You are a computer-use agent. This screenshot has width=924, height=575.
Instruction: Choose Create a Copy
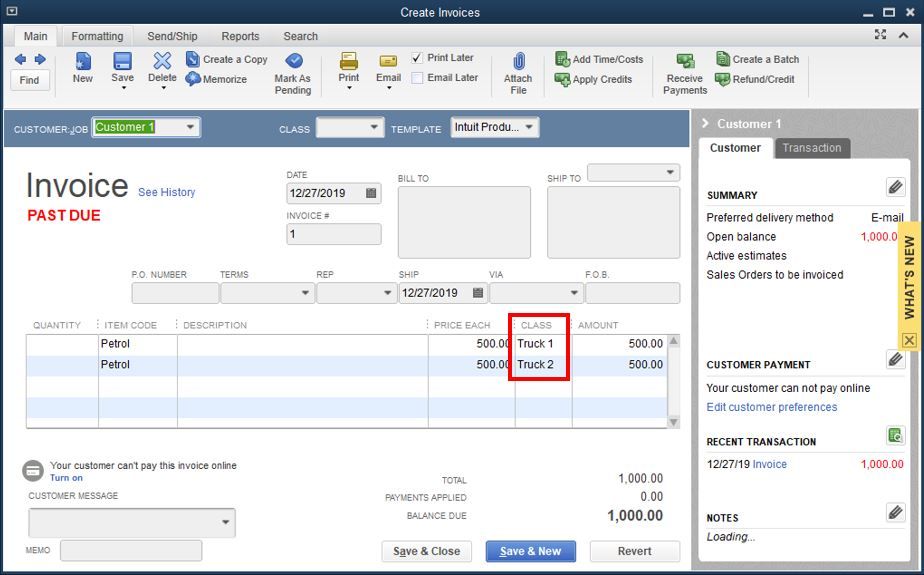(227, 59)
